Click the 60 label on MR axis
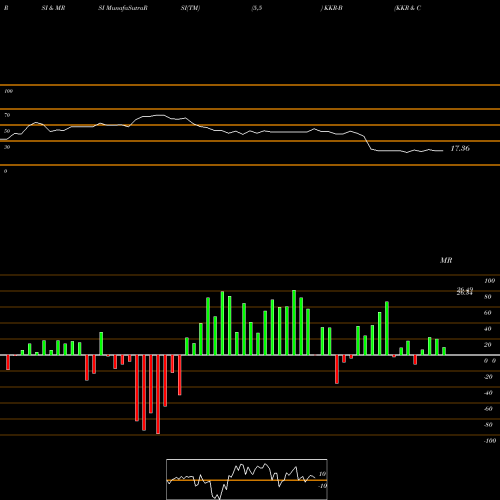Viewport: 500px width, 500px height. (x=488, y=313)
